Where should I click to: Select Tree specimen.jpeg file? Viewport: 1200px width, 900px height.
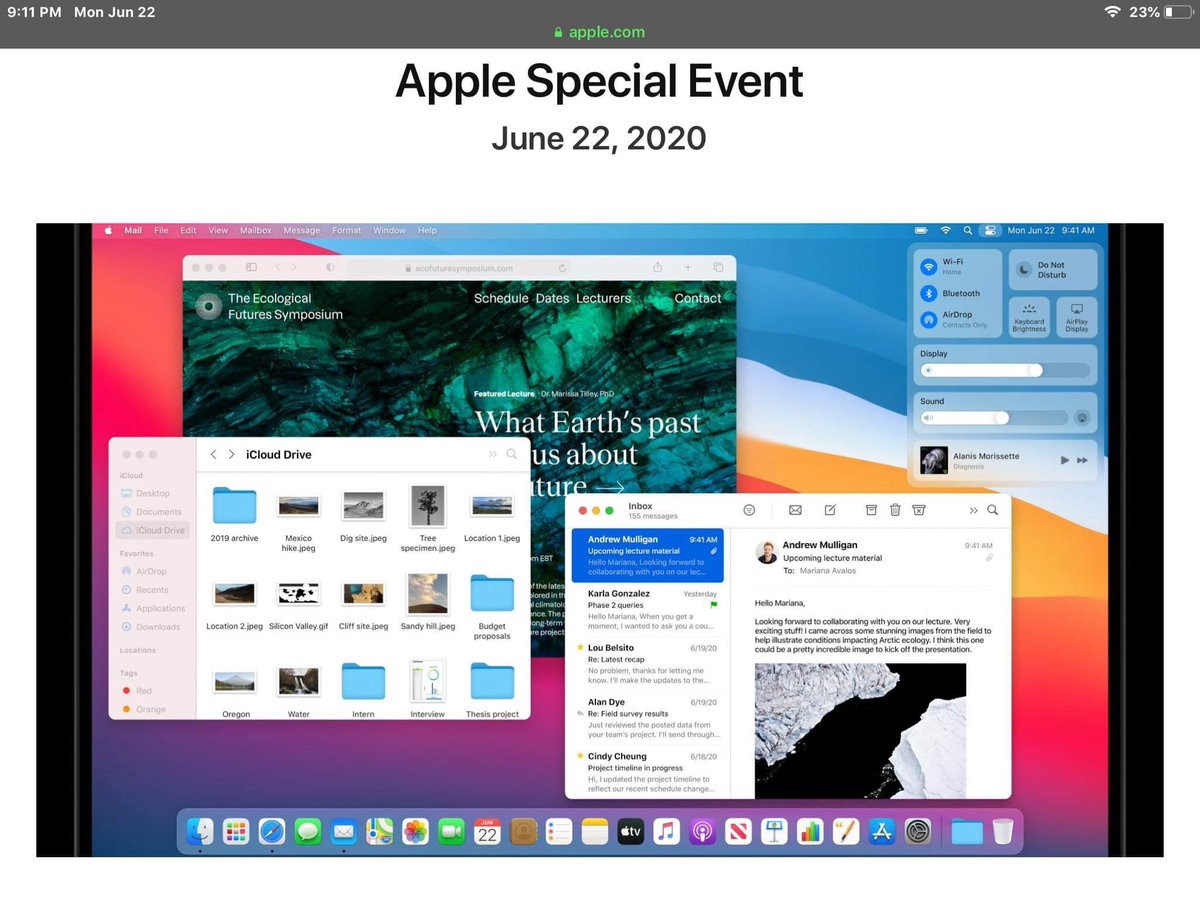tap(428, 519)
